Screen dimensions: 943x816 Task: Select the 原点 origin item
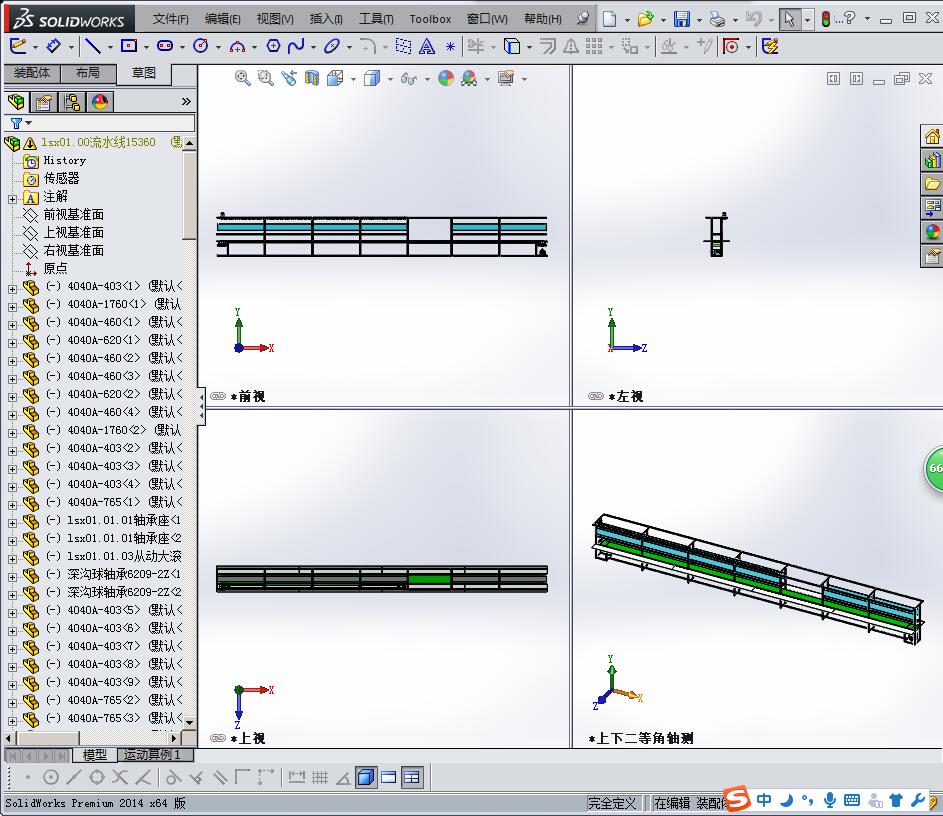(55, 268)
